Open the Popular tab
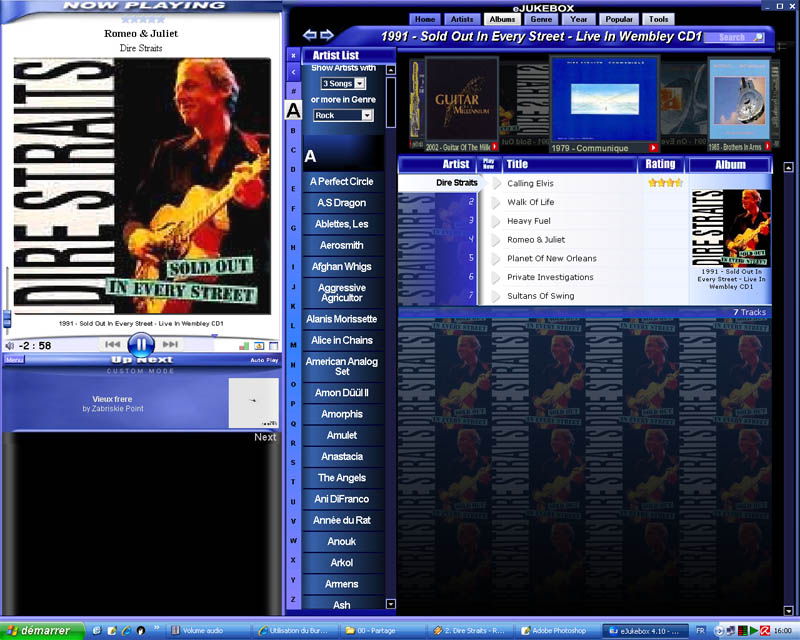 click(x=619, y=19)
